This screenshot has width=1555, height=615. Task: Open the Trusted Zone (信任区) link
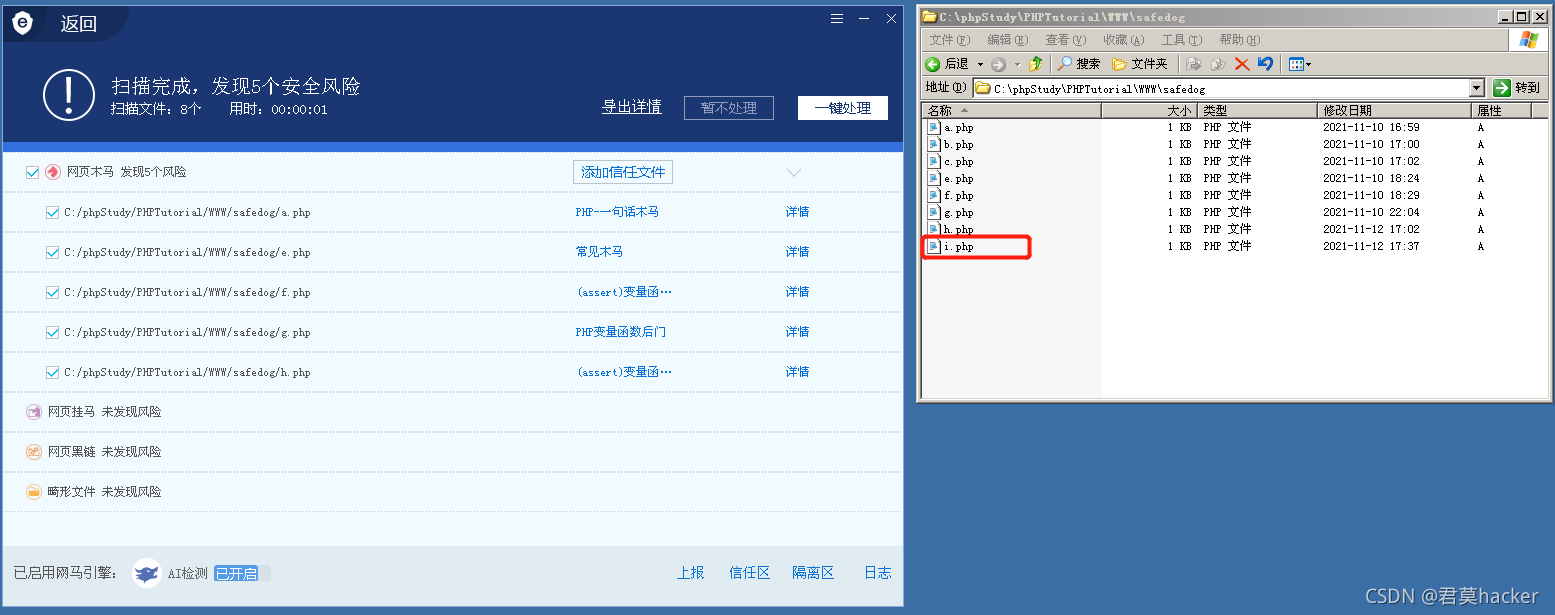(x=749, y=573)
